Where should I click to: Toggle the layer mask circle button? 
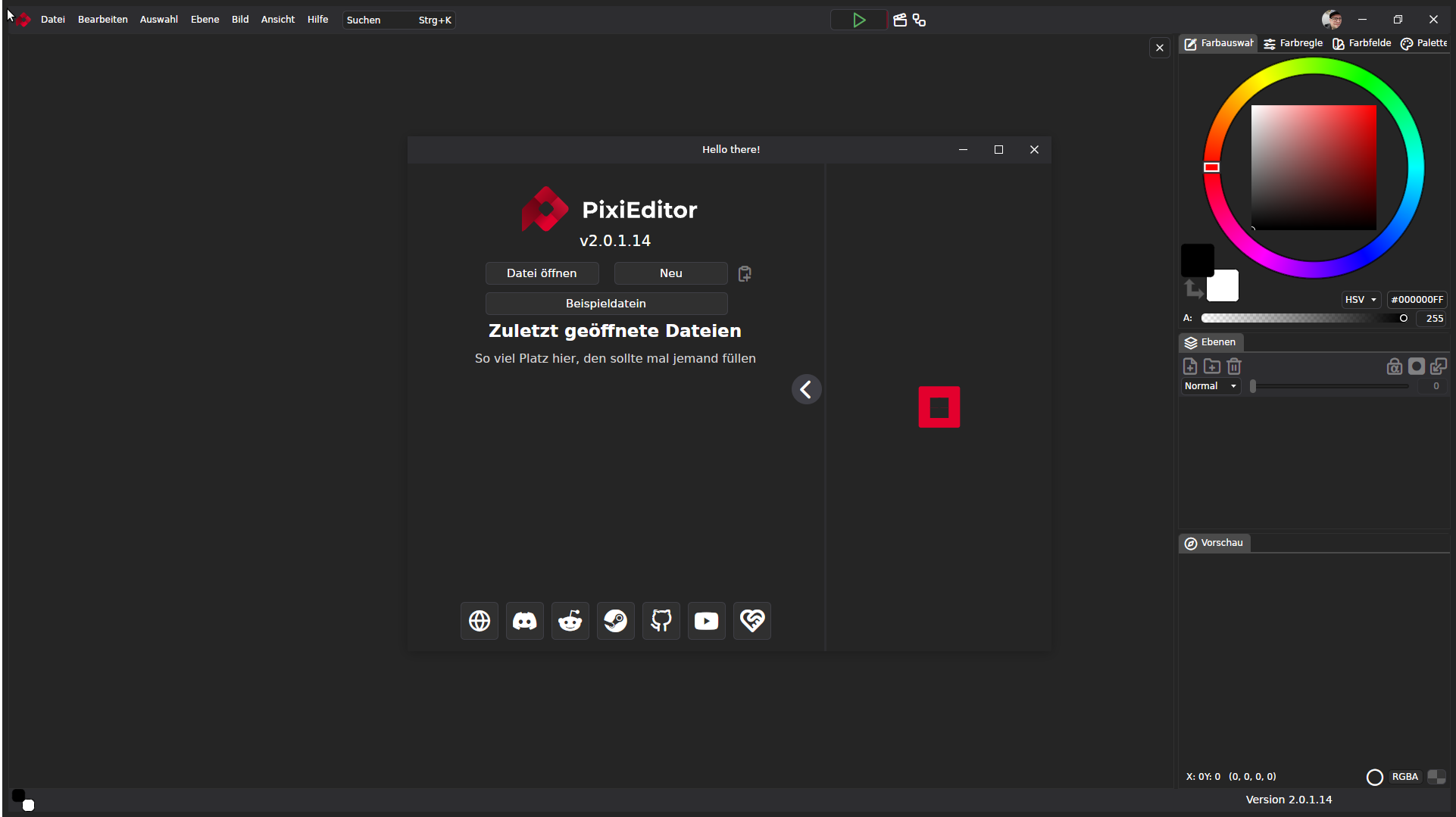(1416, 366)
